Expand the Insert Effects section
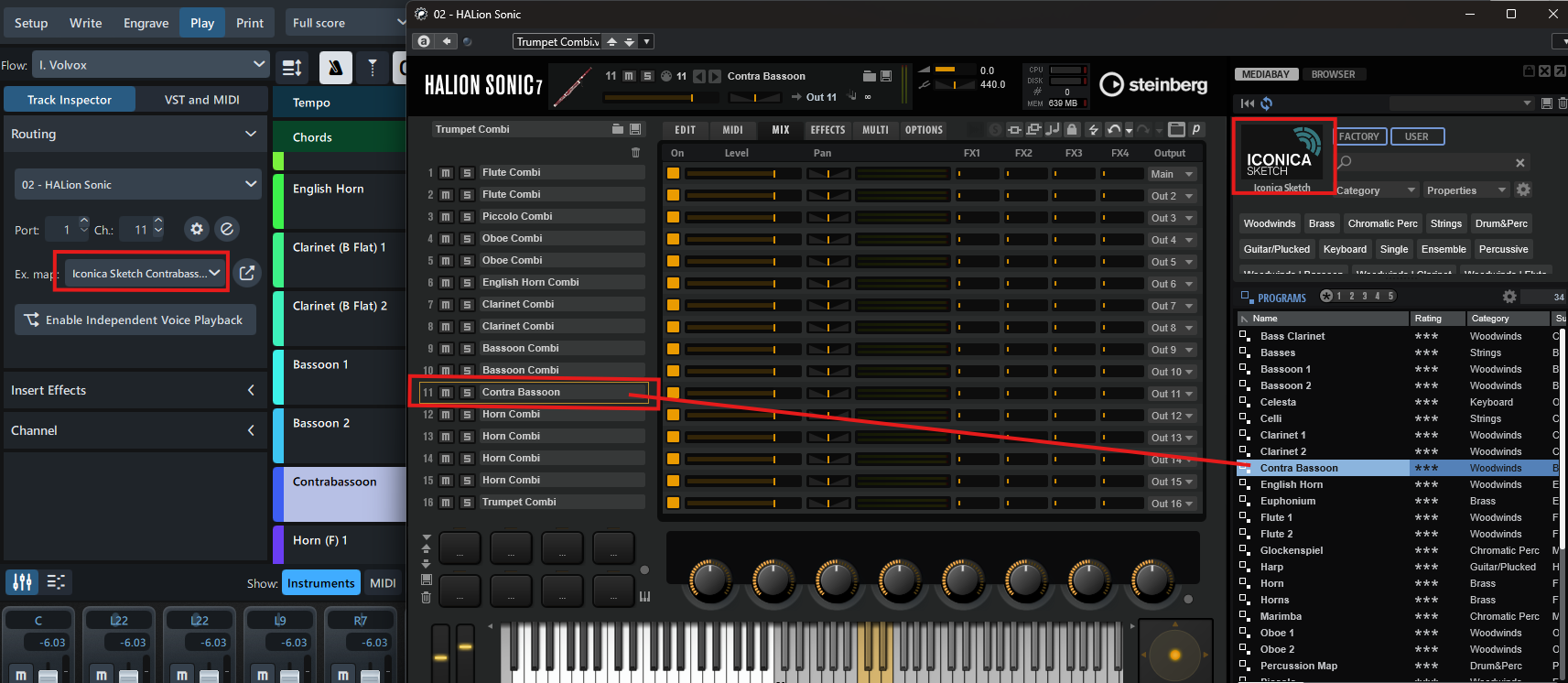Image resolution: width=1568 pixels, height=683 pixels. [251, 390]
